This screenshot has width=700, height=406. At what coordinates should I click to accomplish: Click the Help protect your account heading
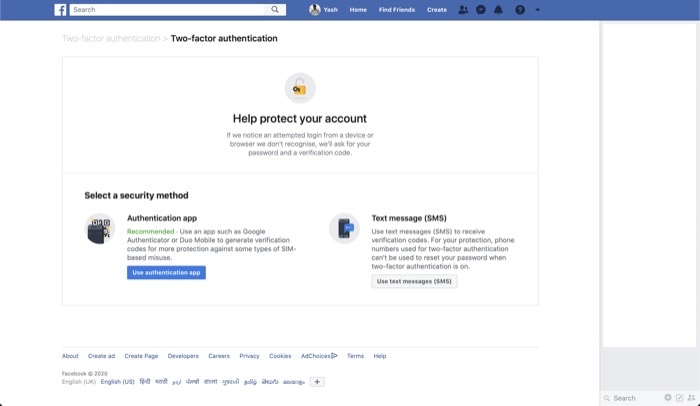(300, 119)
